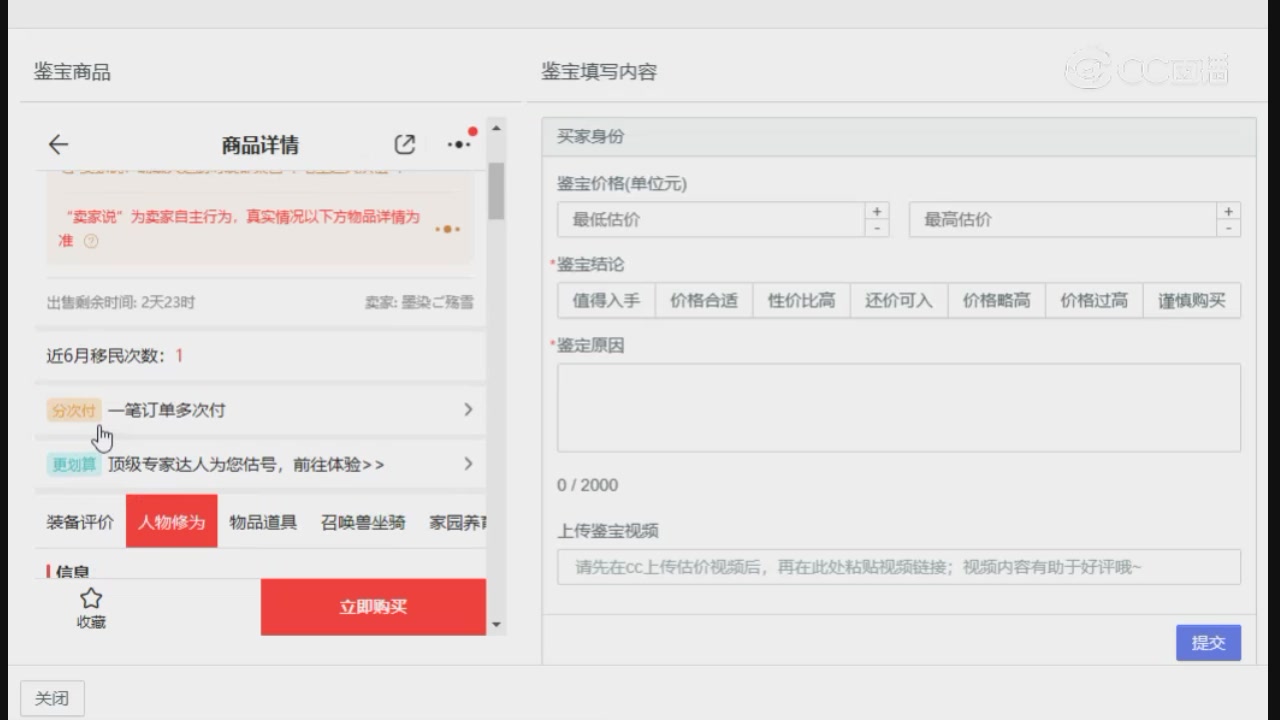Viewport: 1280px width, 720px height.
Task: Select the 价格合适 conclusion option
Action: coord(704,300)
